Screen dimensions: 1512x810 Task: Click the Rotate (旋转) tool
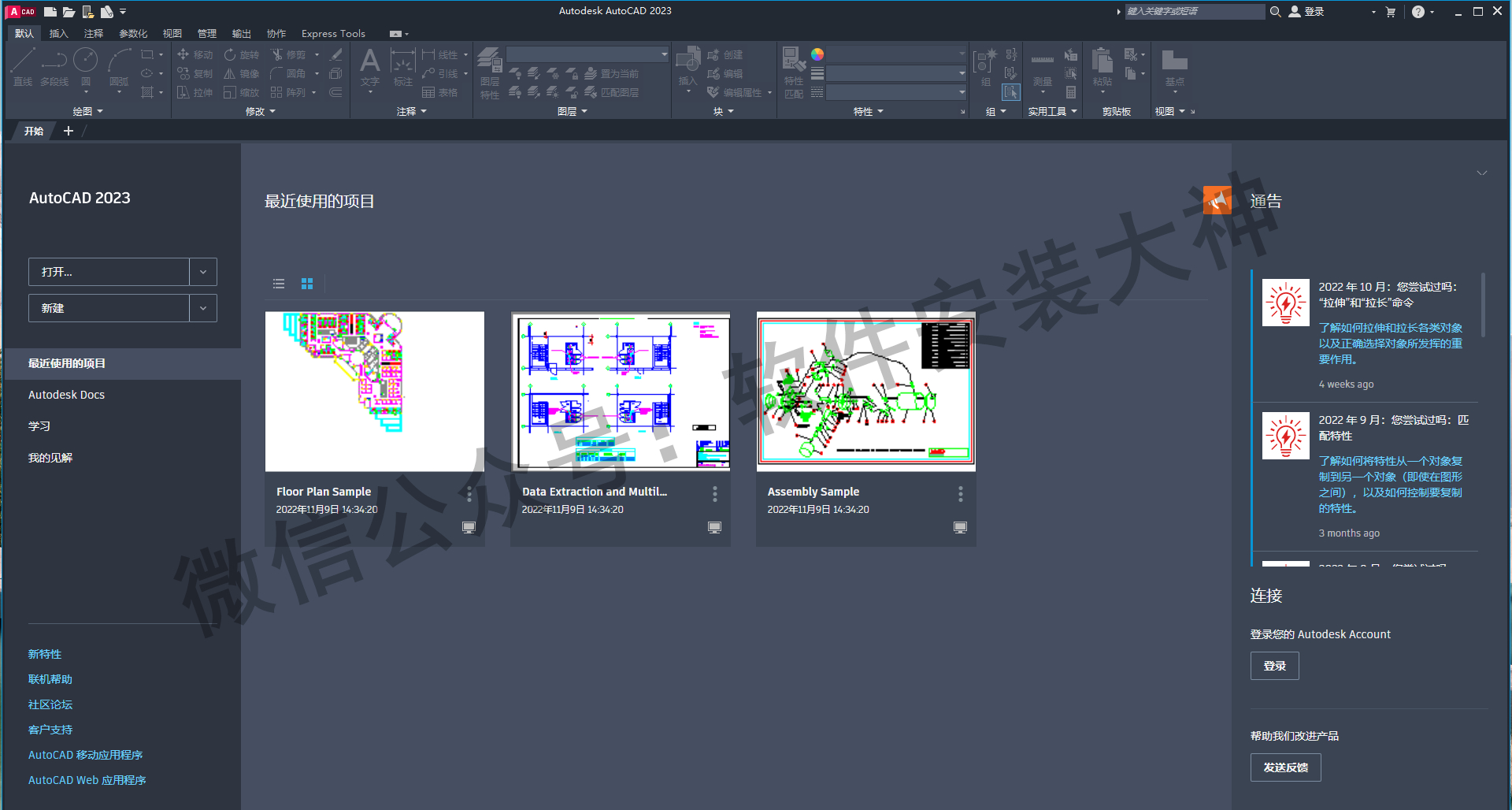(241, 54)
